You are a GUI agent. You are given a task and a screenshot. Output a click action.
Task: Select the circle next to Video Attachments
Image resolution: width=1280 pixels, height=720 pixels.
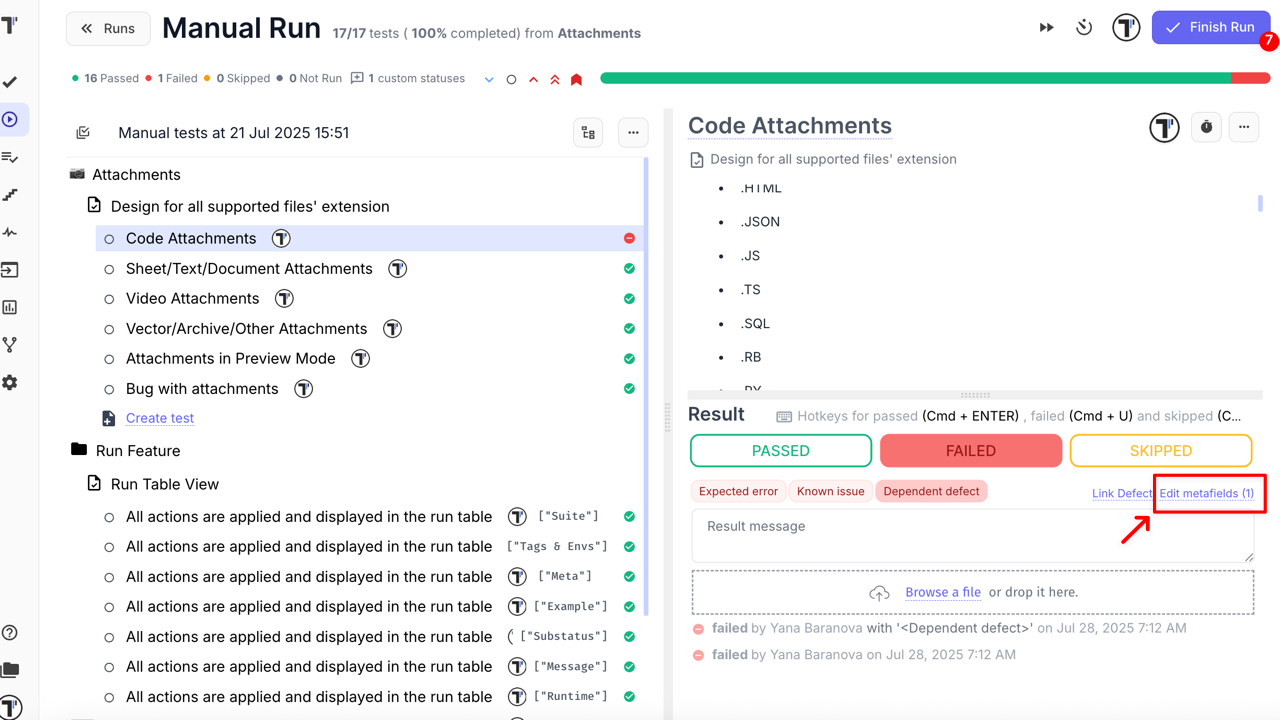point(110,299)
